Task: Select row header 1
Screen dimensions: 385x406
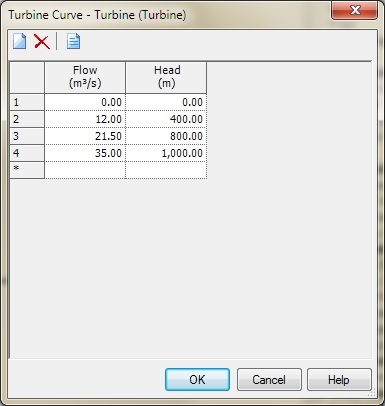Action: tap(27, 102)
